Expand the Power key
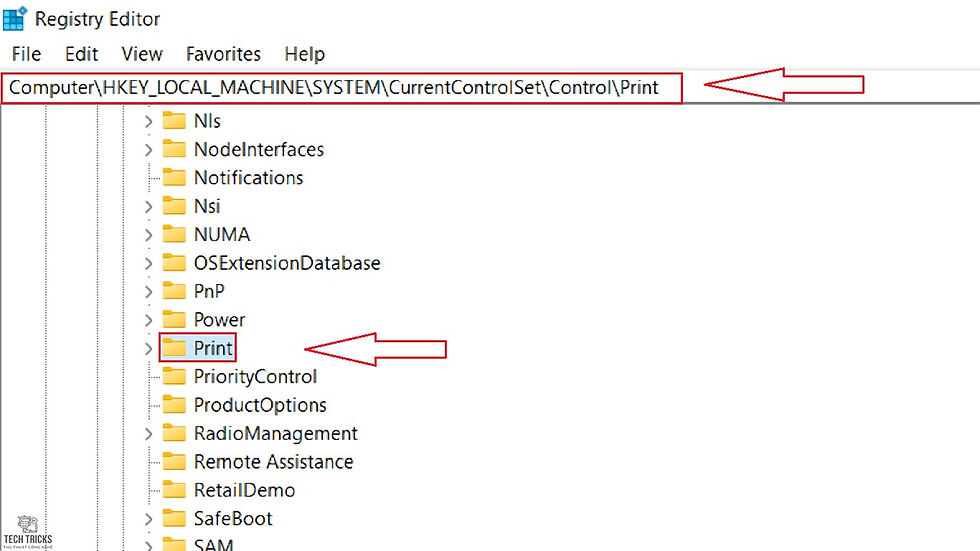 pos(148,320)
